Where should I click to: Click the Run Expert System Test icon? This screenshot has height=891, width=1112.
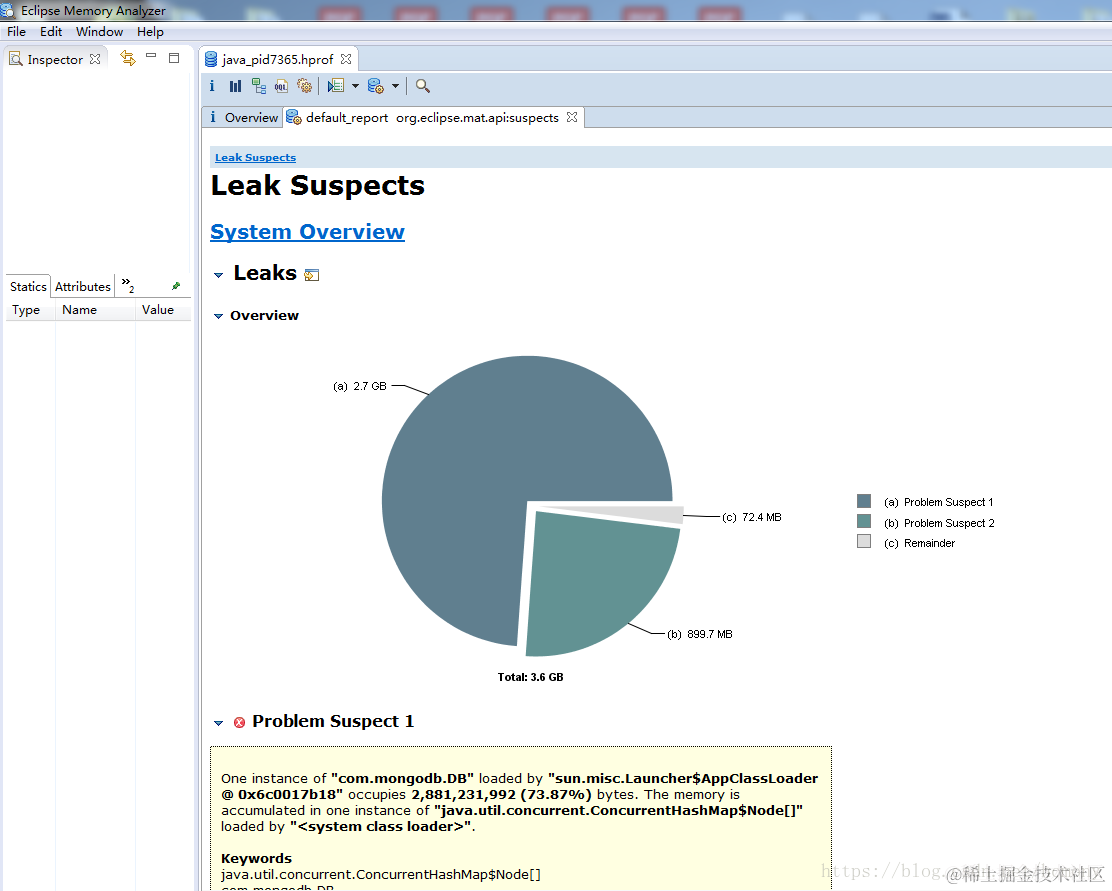point(336,86)
